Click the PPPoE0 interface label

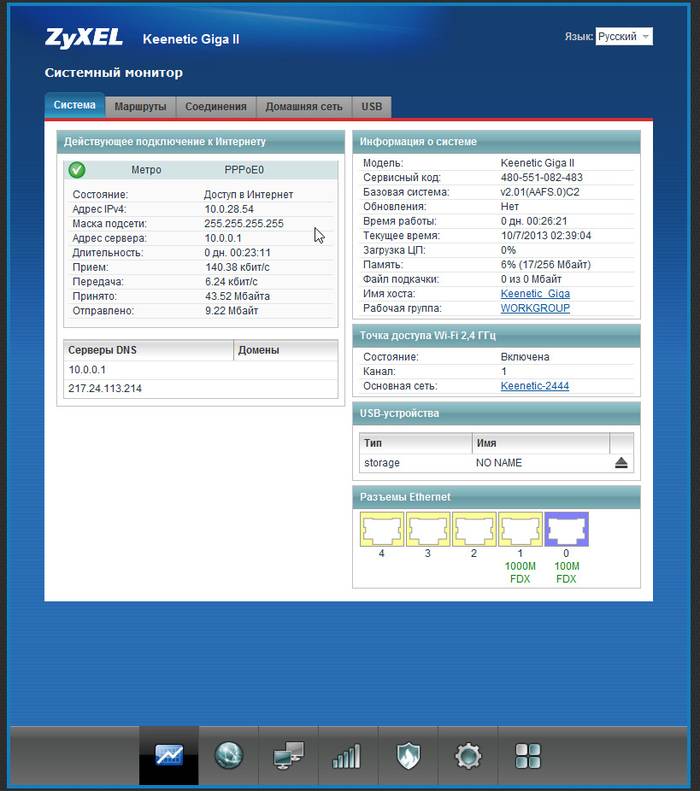click(244, 170)
